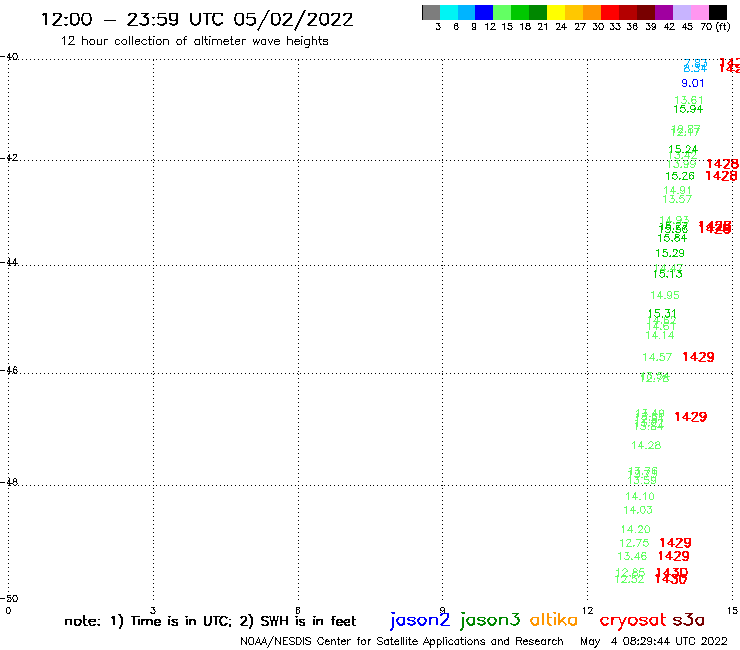Image resolution: width=740 pixels, height=650 pixels.
Task: Select the wave height reading 14.20
Action: [x=635, y=530]
